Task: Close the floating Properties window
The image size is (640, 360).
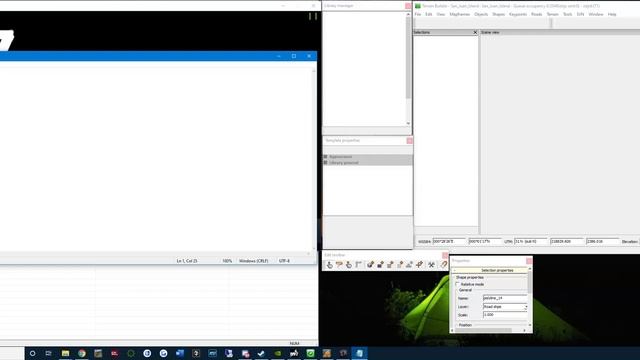Action: (x=529, y=261)
